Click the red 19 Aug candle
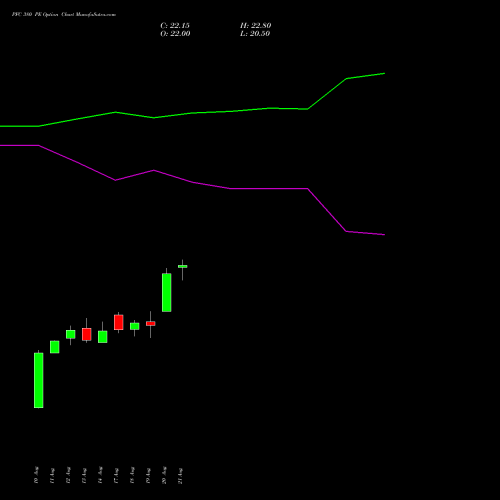This screenshot has width=500, height=500. tap(151, 323)
